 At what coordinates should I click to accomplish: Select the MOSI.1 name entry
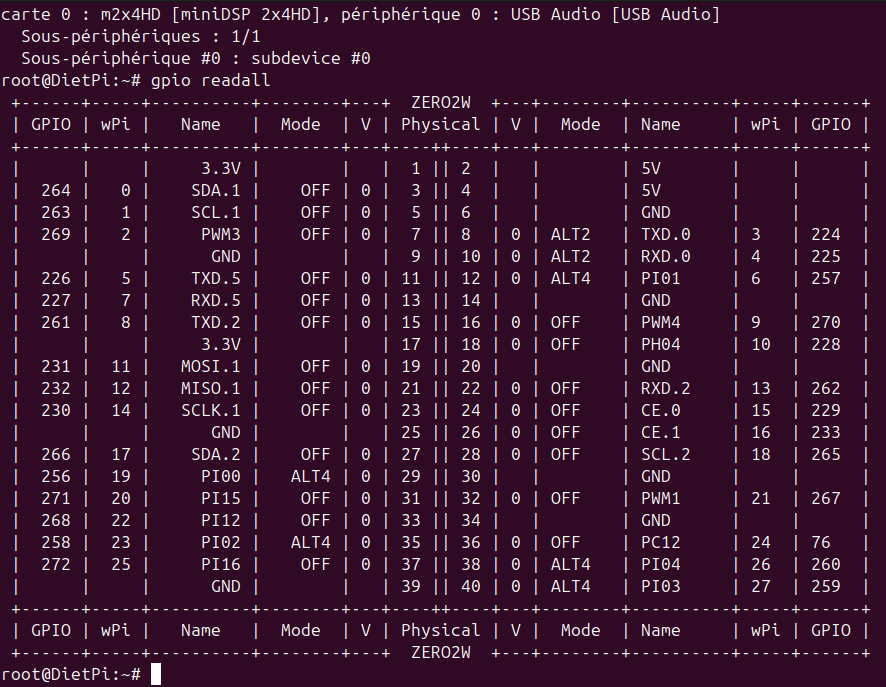pyautogui.click(x=211, y=367)
